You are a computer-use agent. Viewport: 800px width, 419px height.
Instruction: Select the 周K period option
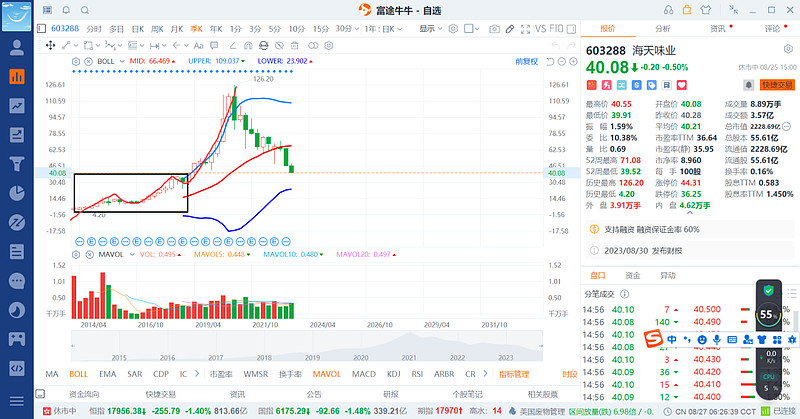click(157, 29)
